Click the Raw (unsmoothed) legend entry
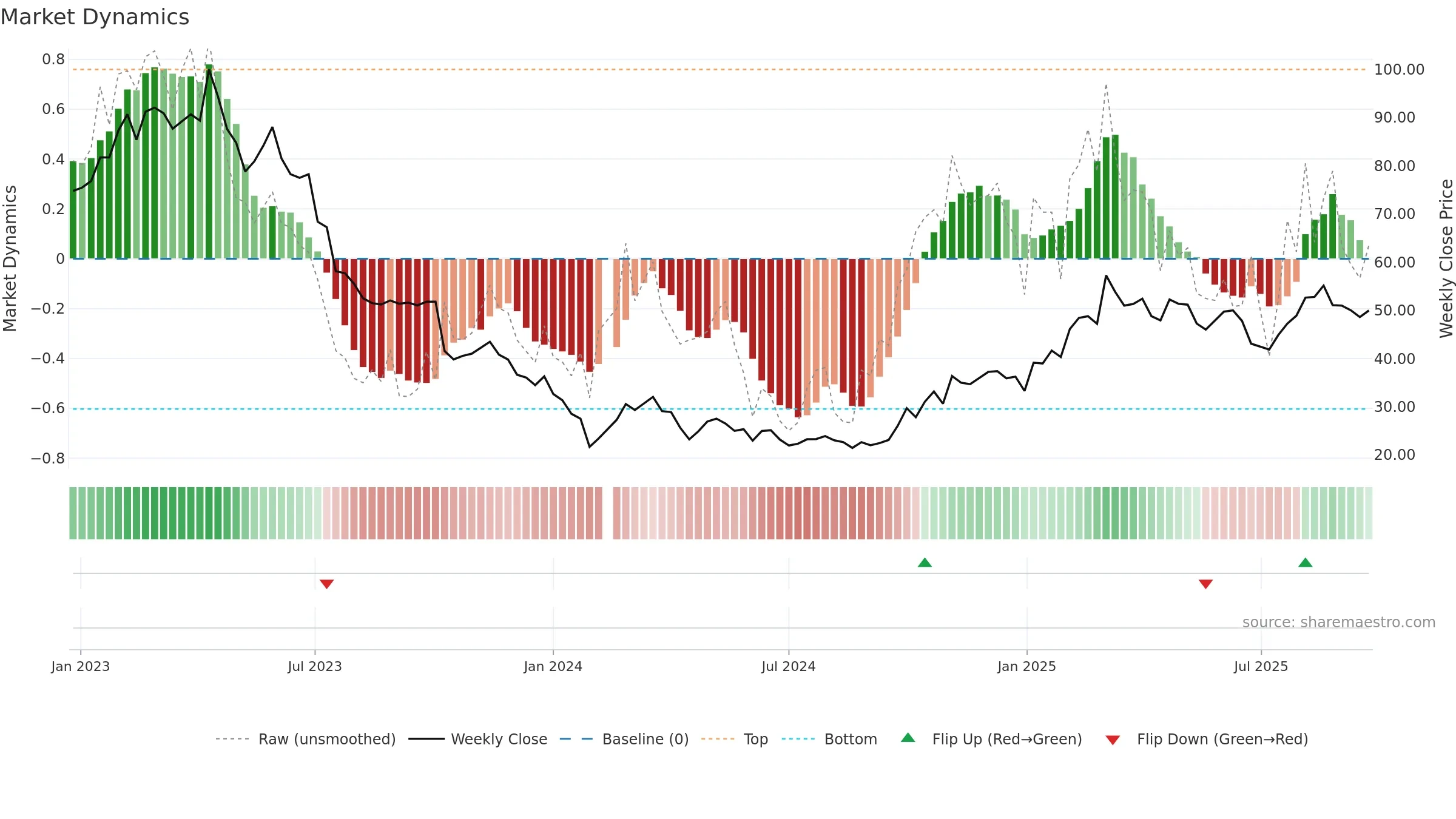 pyautogui.click(x=305, y=739)
